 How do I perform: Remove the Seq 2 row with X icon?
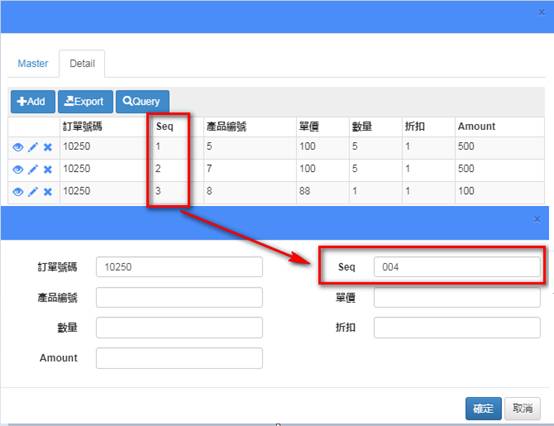coord(48,170)
